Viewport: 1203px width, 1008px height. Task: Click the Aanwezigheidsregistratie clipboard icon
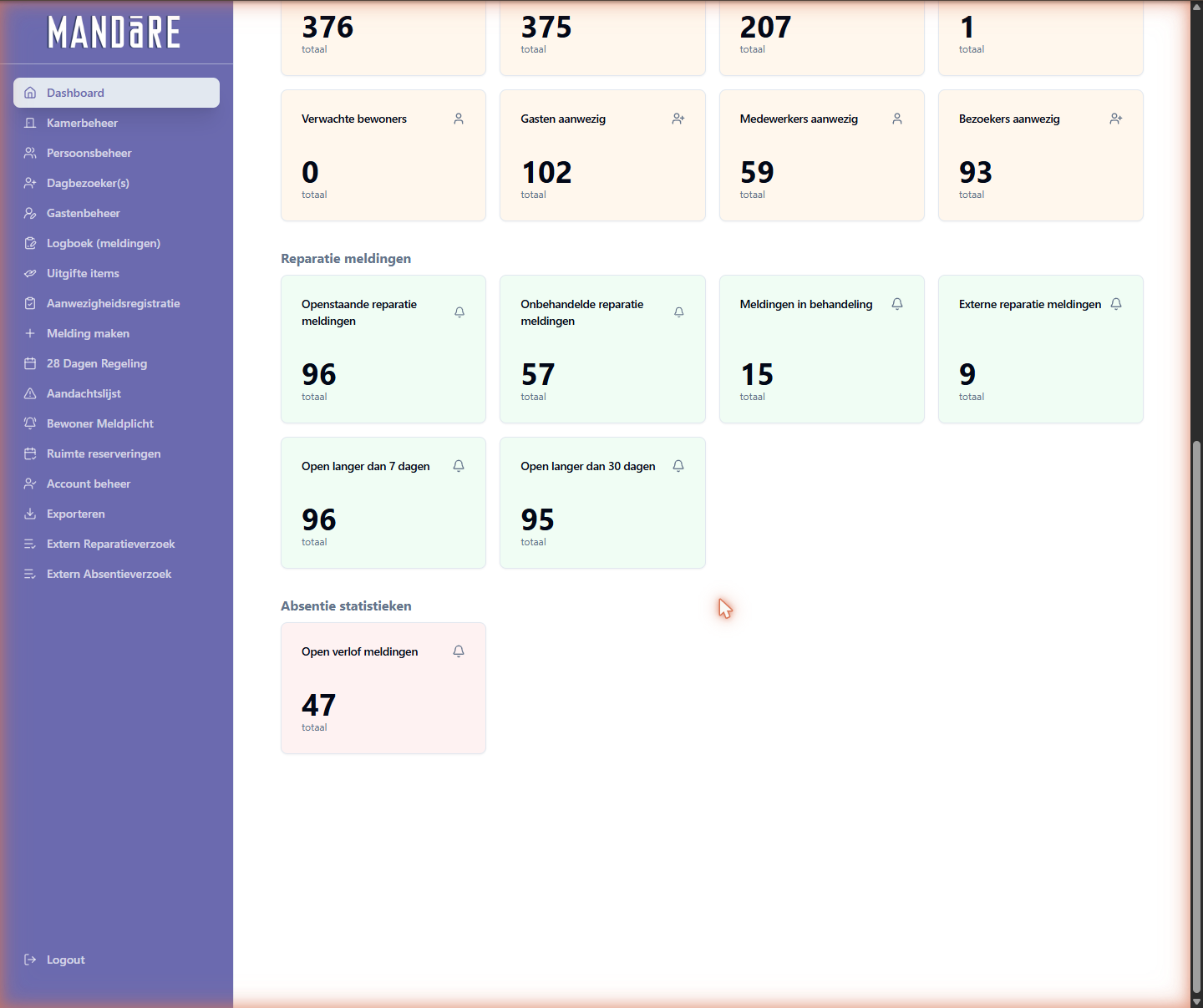30,303
